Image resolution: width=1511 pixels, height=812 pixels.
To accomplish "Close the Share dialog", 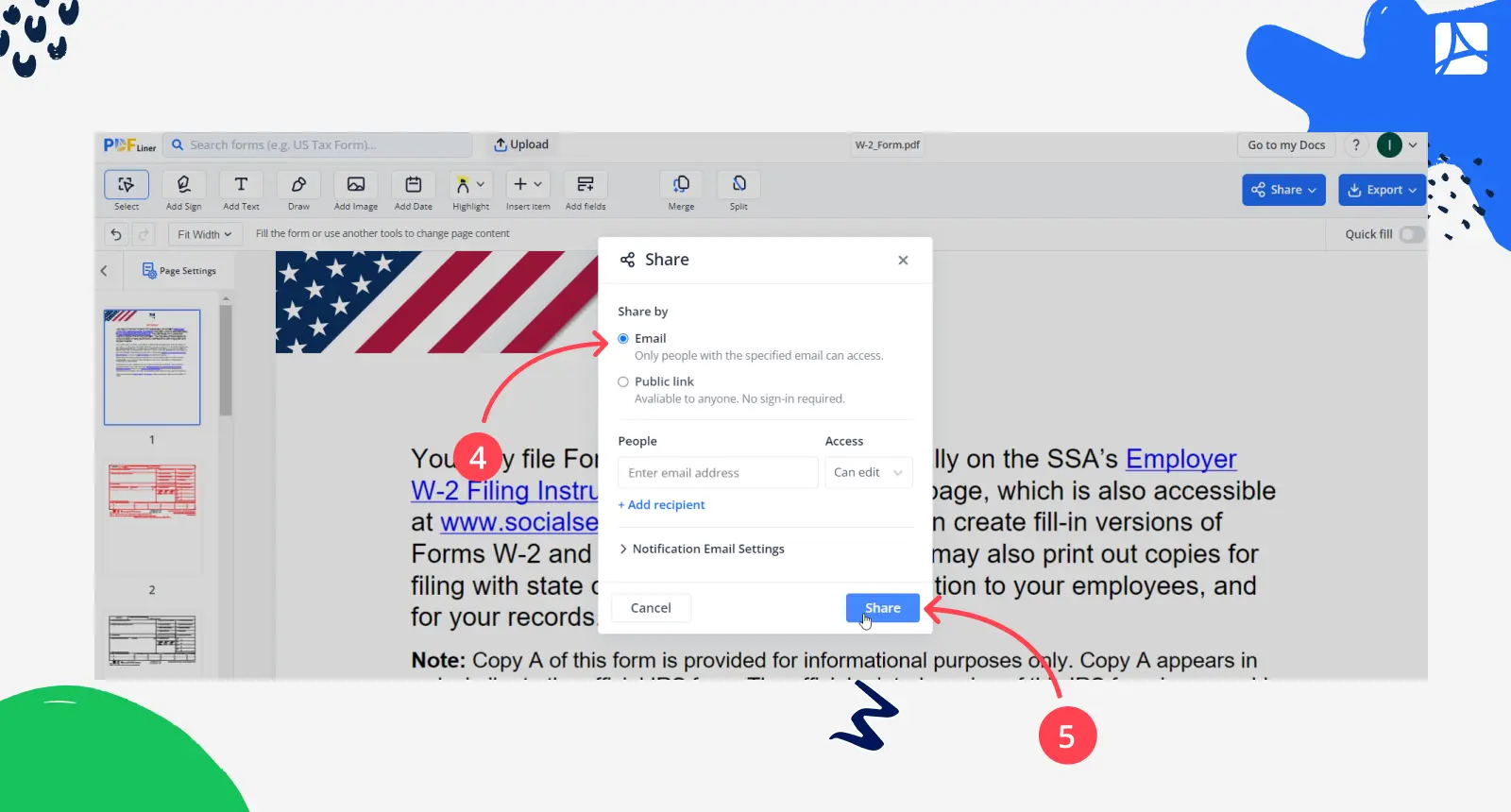I will (903, 261).
